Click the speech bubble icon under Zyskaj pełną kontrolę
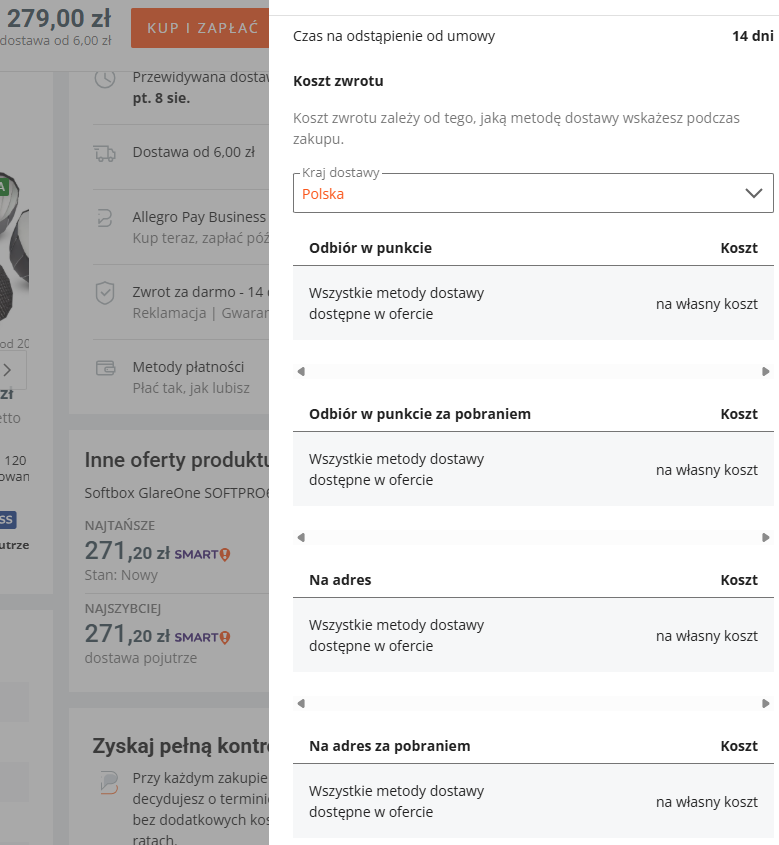Viewport: 779px width, 845px height. pos(109,783)
